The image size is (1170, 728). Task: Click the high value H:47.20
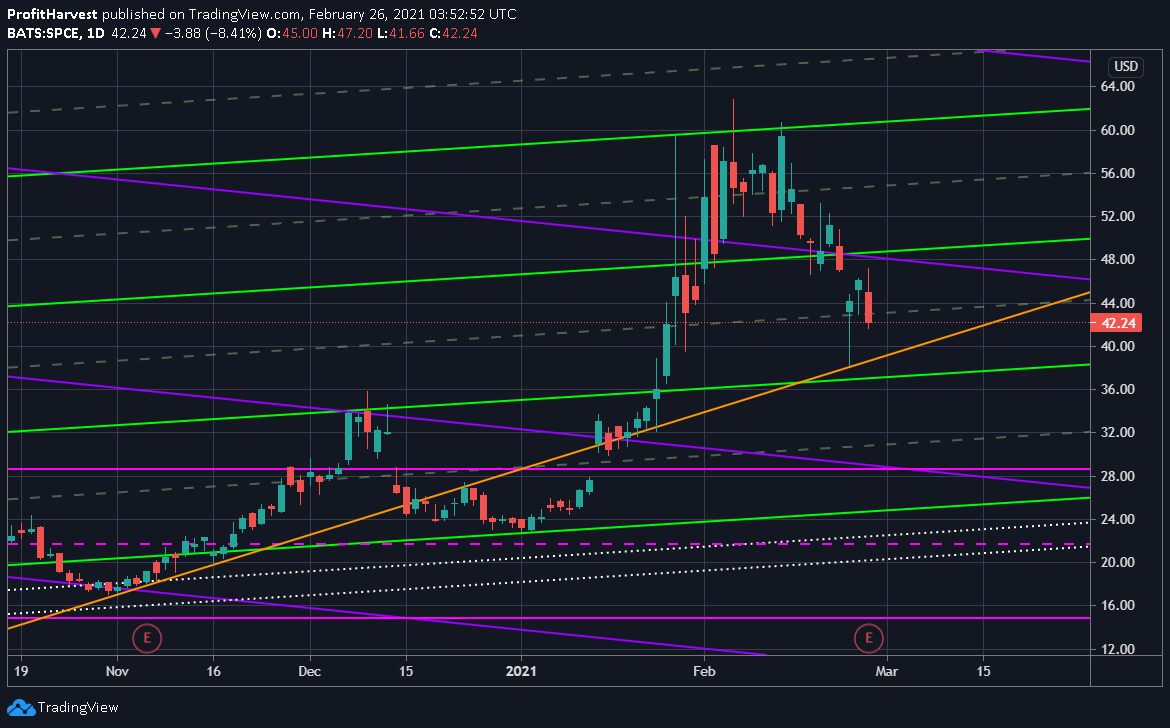click(x=348, y=33)
